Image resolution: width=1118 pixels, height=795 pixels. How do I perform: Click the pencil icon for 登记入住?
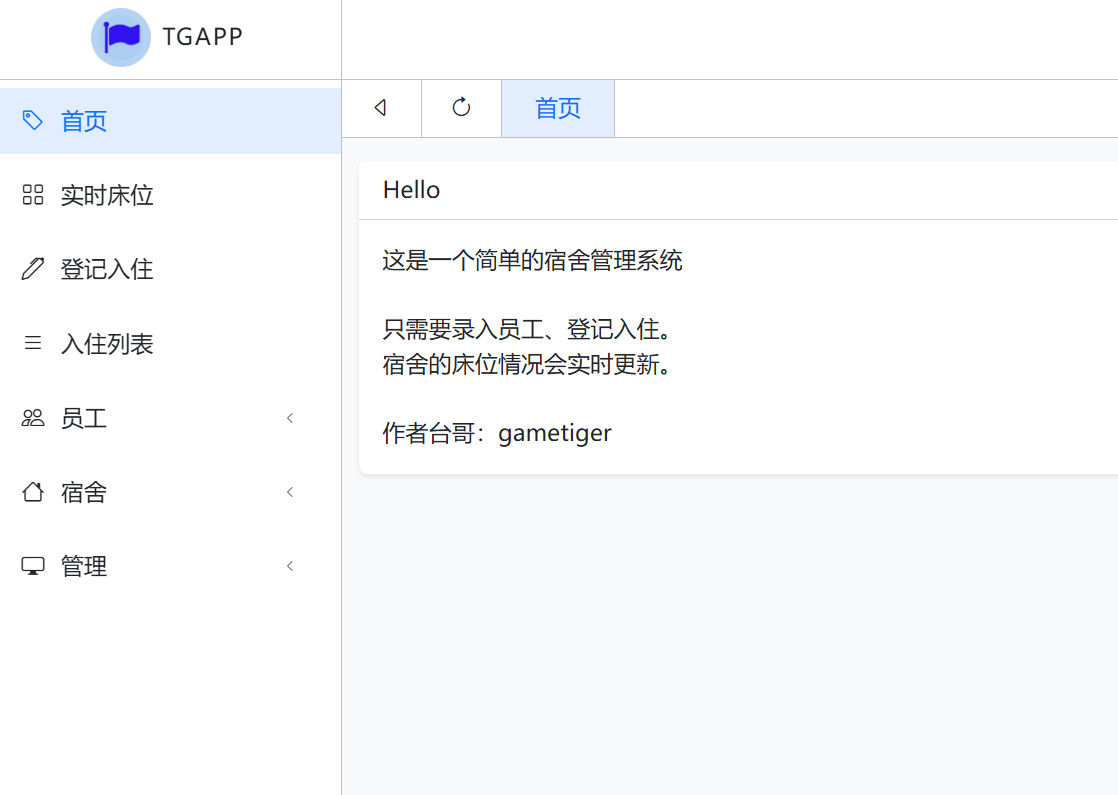click(33, 269)
